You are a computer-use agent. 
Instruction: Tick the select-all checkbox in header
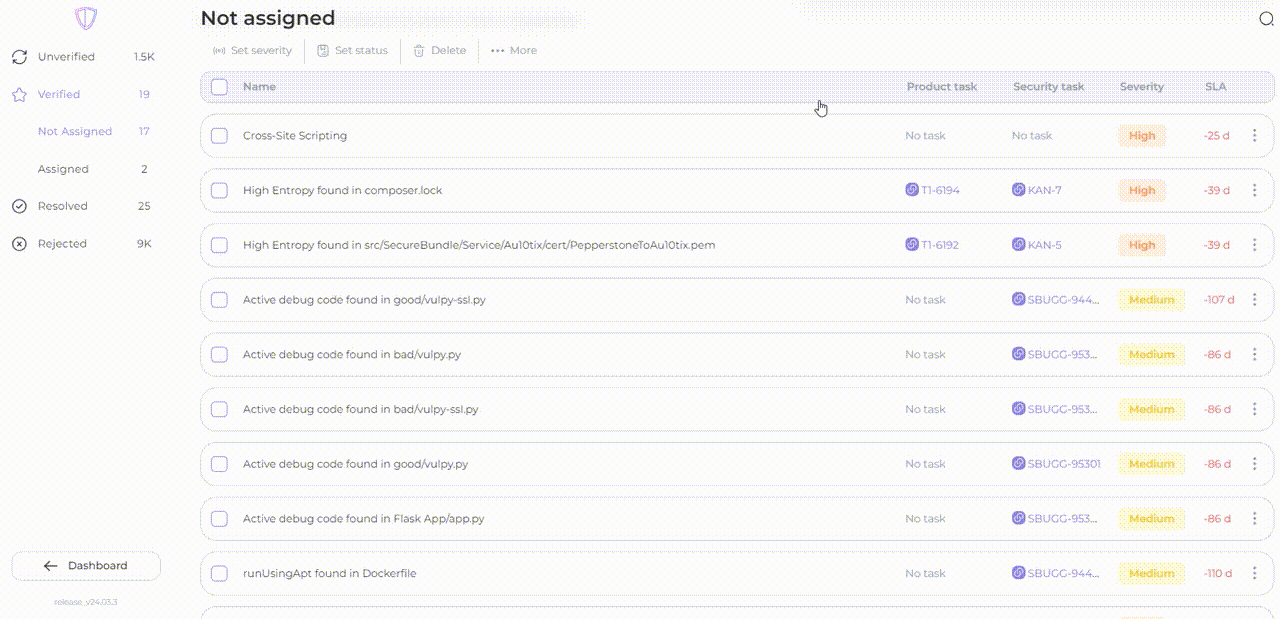point(220,87)
